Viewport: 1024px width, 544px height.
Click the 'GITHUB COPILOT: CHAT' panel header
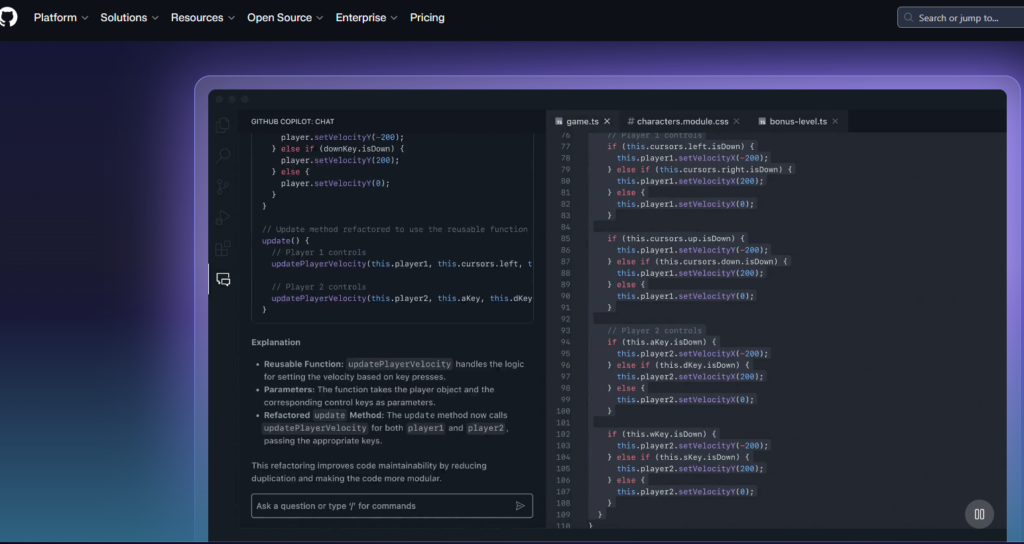[x=293, y=121]
